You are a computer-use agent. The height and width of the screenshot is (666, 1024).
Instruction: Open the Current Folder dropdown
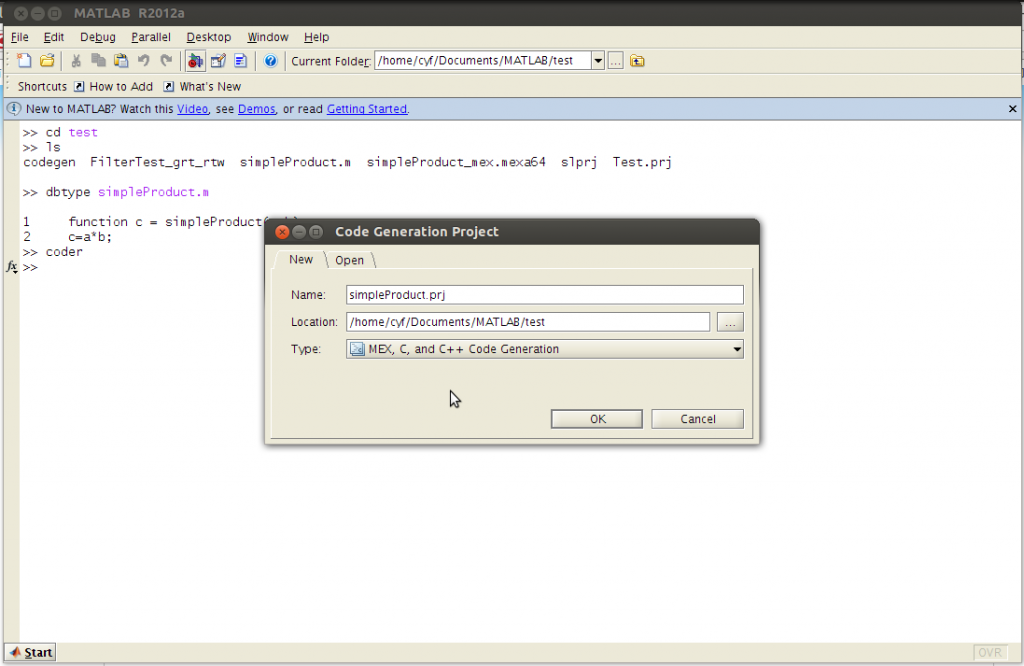click(x=597, y=60)
